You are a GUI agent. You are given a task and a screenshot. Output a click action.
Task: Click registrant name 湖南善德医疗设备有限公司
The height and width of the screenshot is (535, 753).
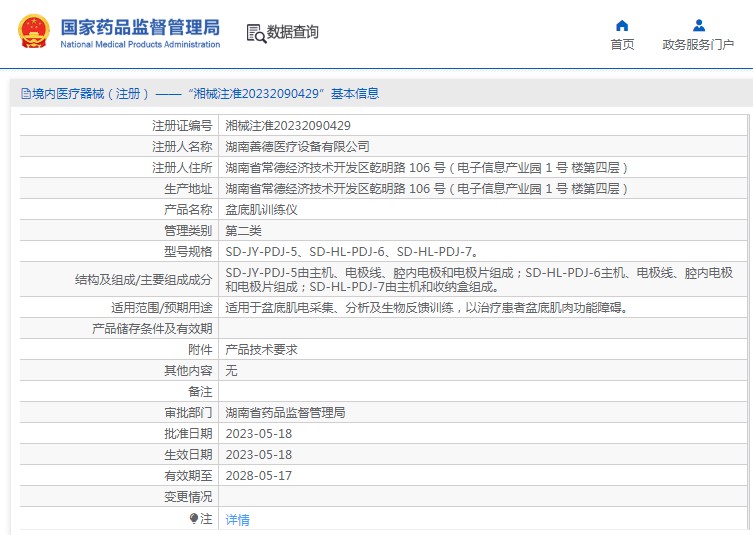[297, 147]
